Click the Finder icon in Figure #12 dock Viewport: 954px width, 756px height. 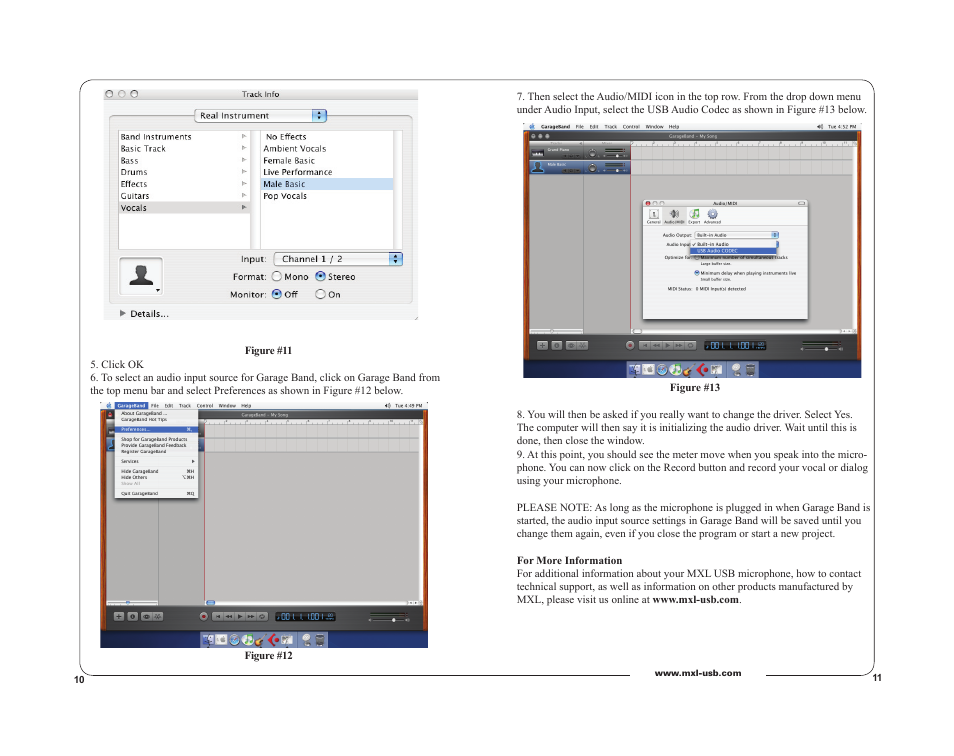tap(208, 639)
